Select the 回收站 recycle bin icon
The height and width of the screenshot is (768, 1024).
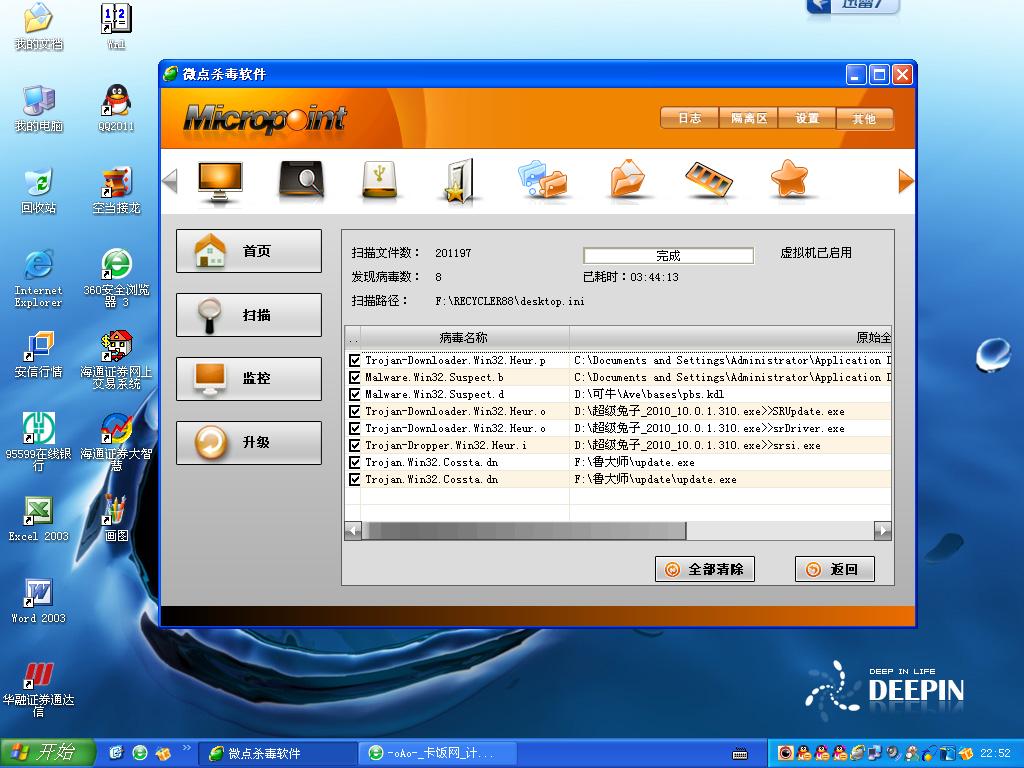(39, 191)
